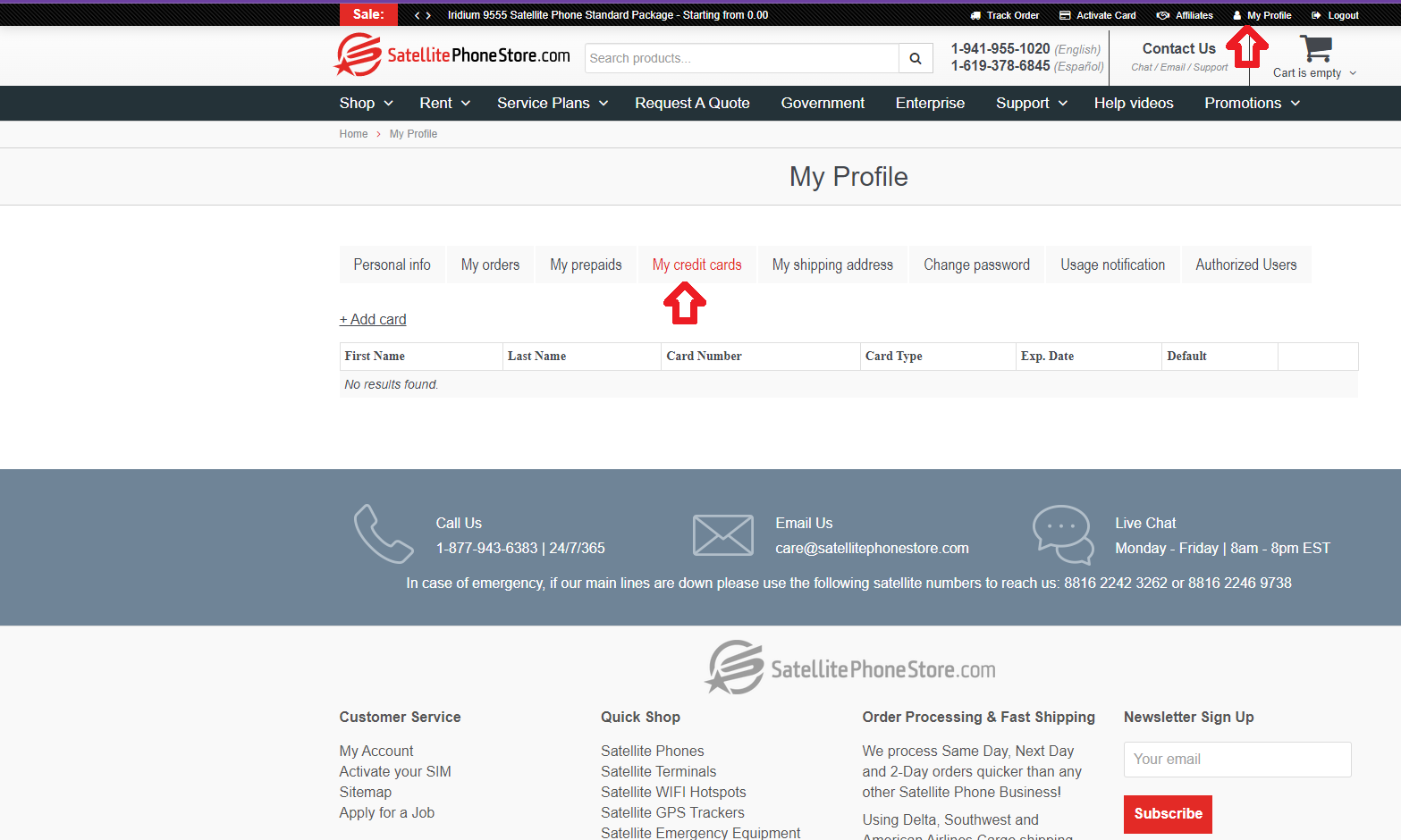Click Card Type column header
Screen dimensions: 1401x840
pos(893,356)
